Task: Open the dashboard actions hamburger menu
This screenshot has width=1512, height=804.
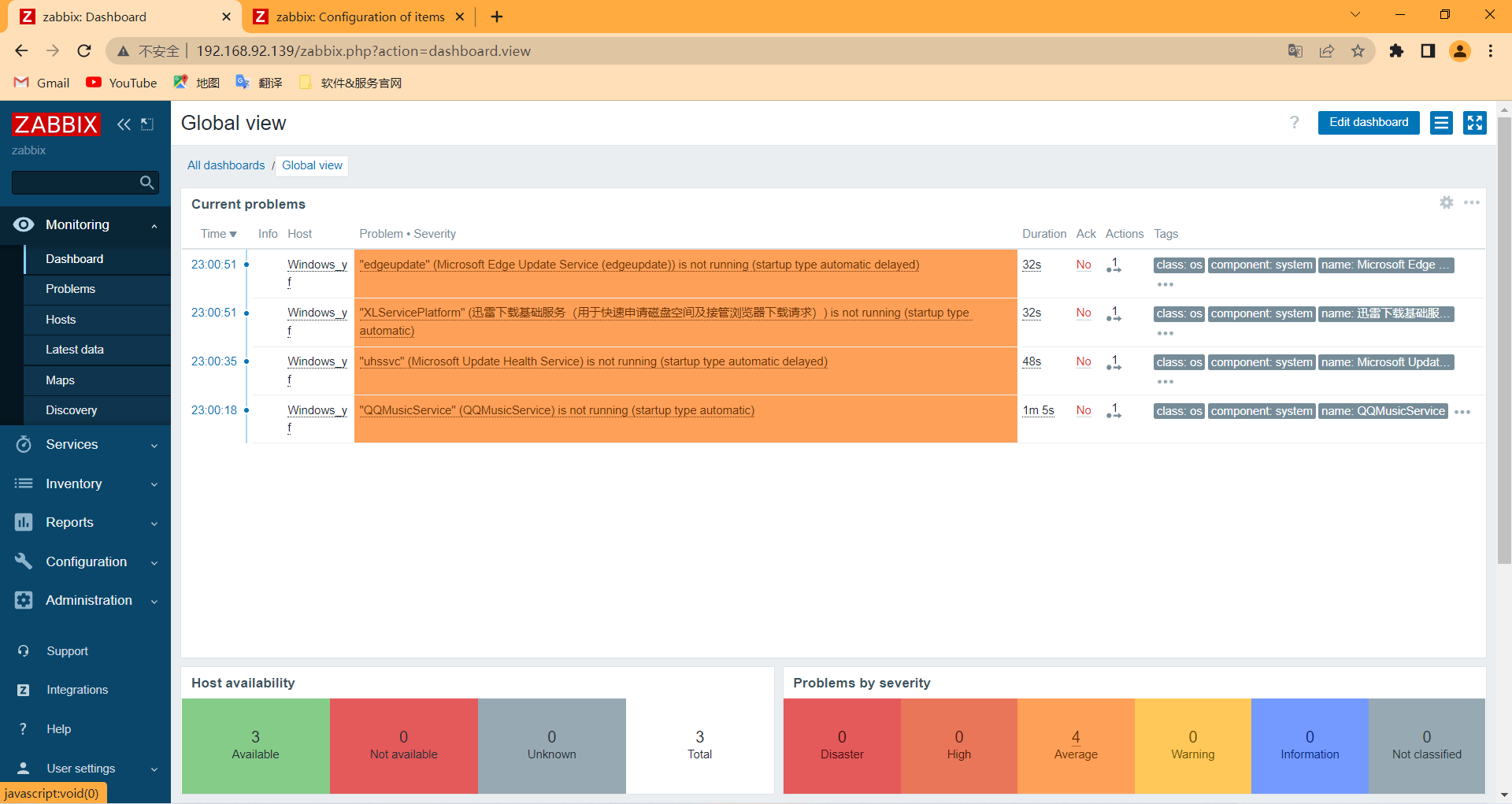Action: click(x=1441, y=123)
